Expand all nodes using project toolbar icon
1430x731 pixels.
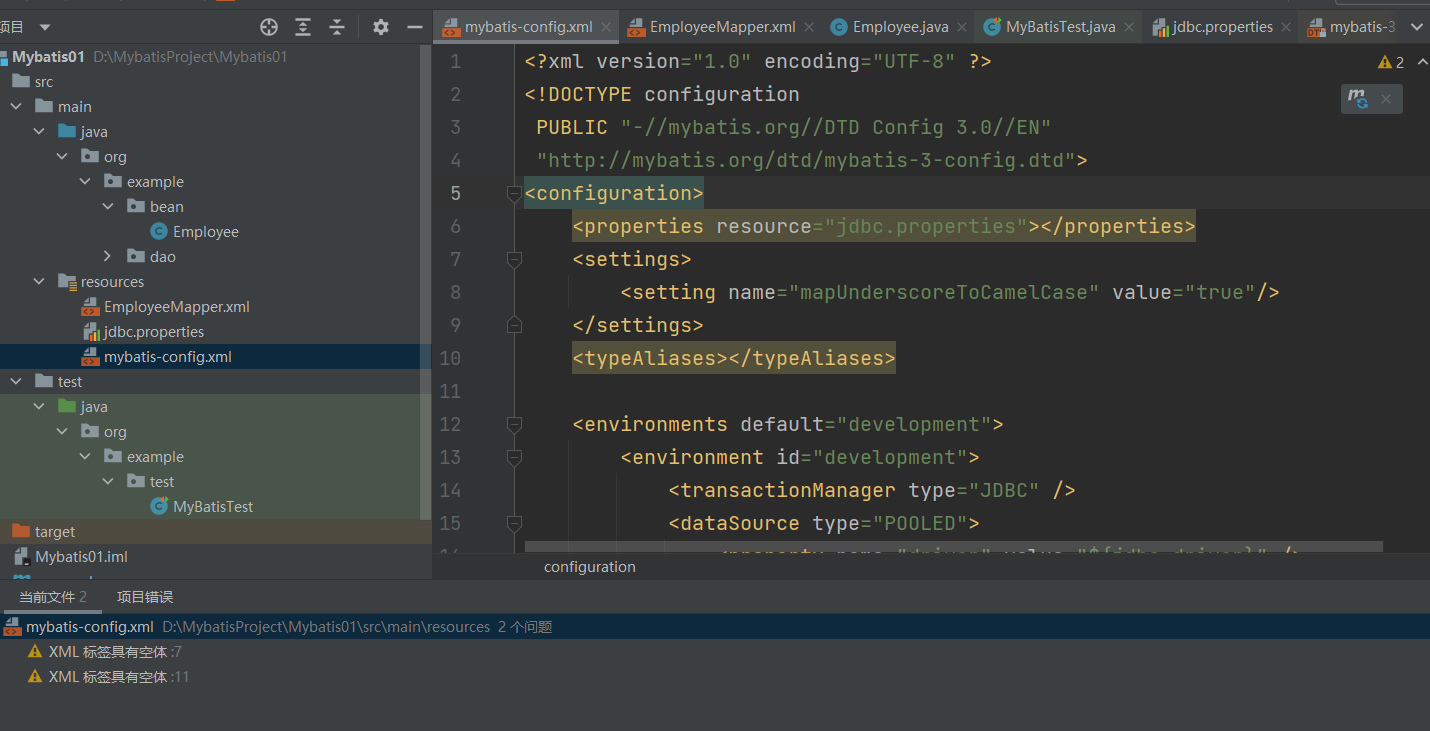point(303,26)
